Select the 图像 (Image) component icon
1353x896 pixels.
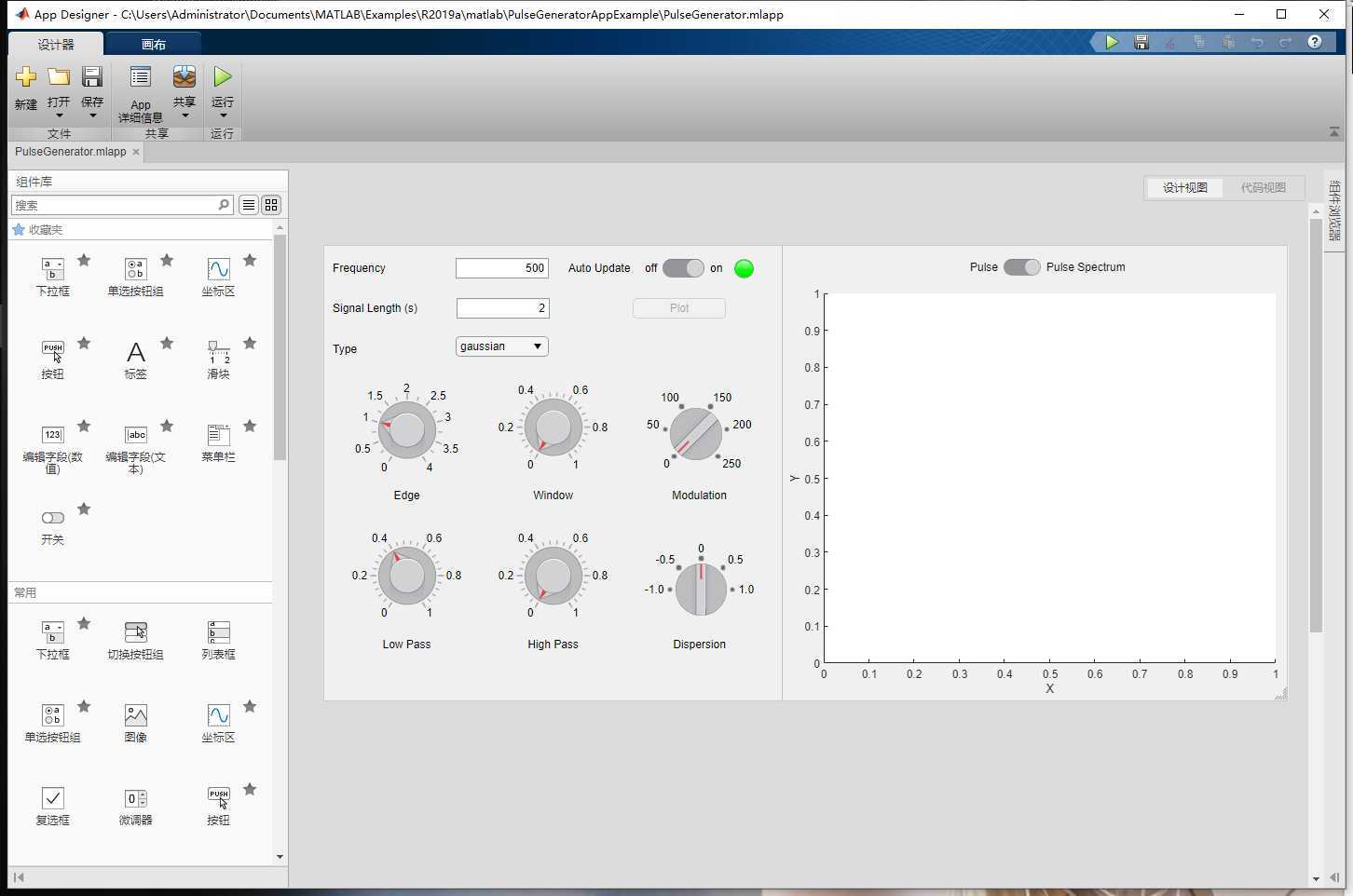click(x=135, y=717)
